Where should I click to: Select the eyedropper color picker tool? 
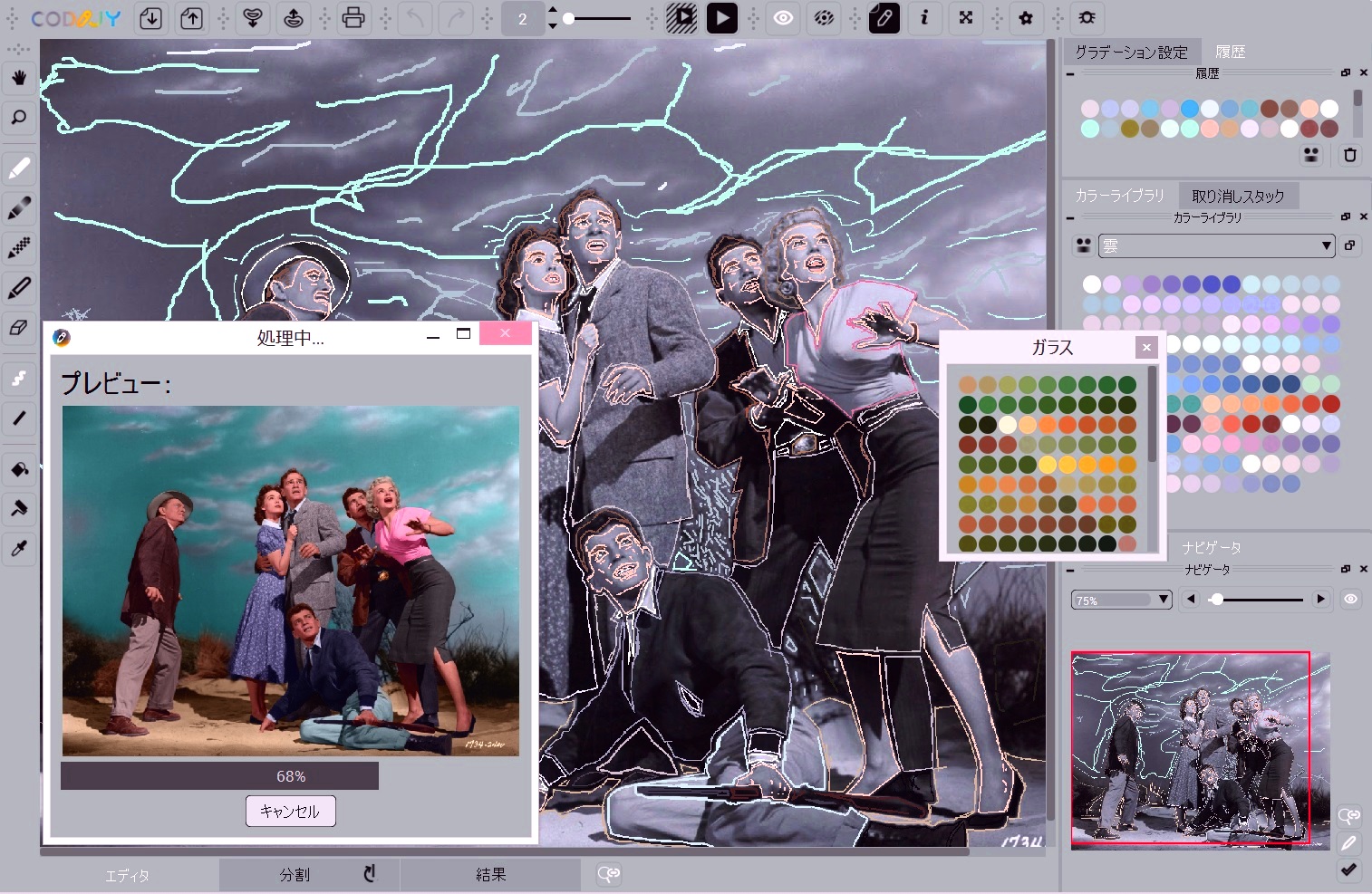pyautogui.click(x=19, y=548)
